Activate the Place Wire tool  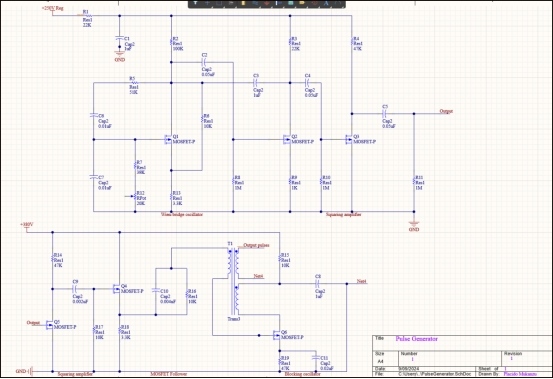(255, 3)
